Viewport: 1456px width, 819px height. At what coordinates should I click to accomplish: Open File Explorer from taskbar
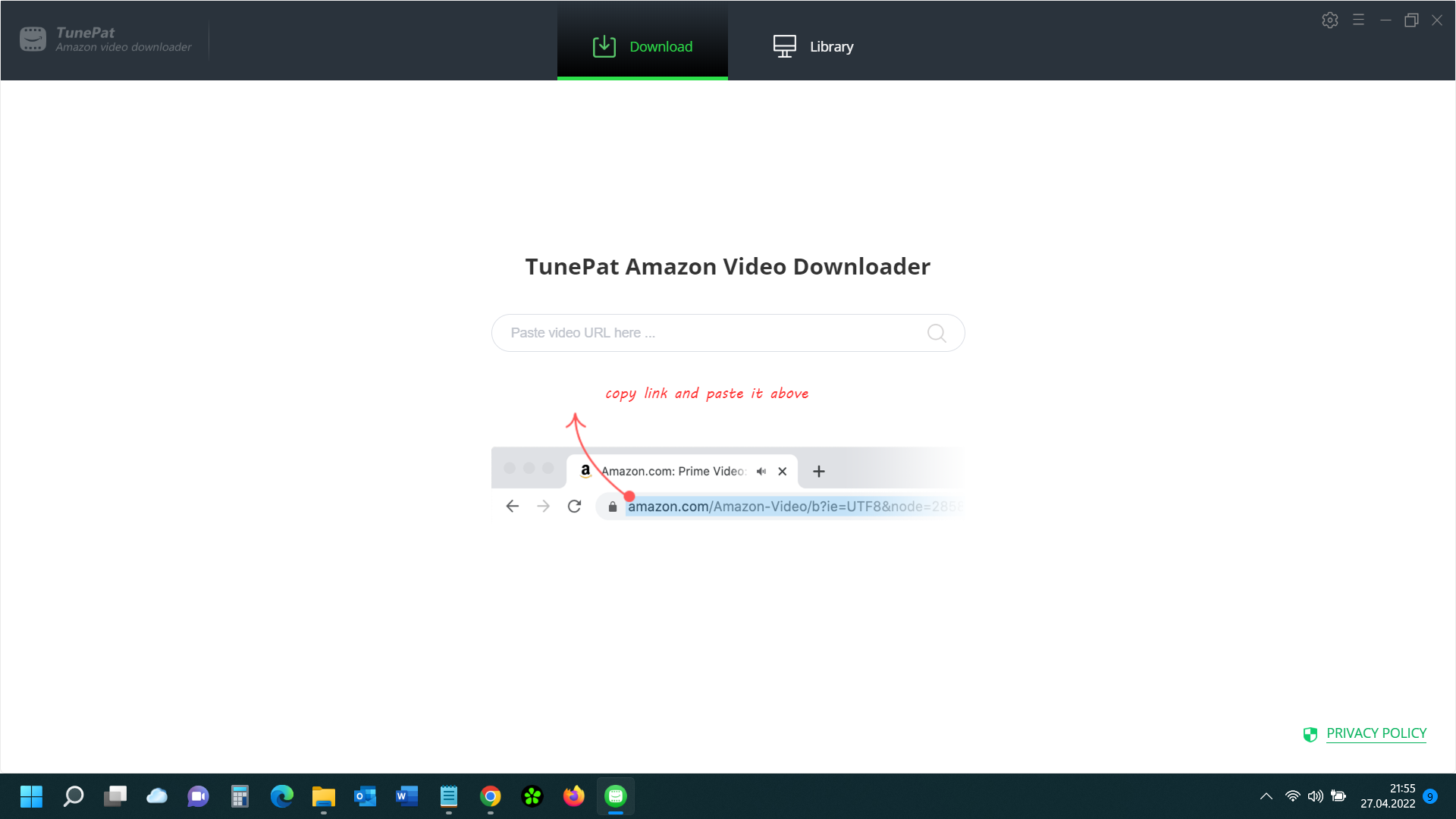click(324, 796)
